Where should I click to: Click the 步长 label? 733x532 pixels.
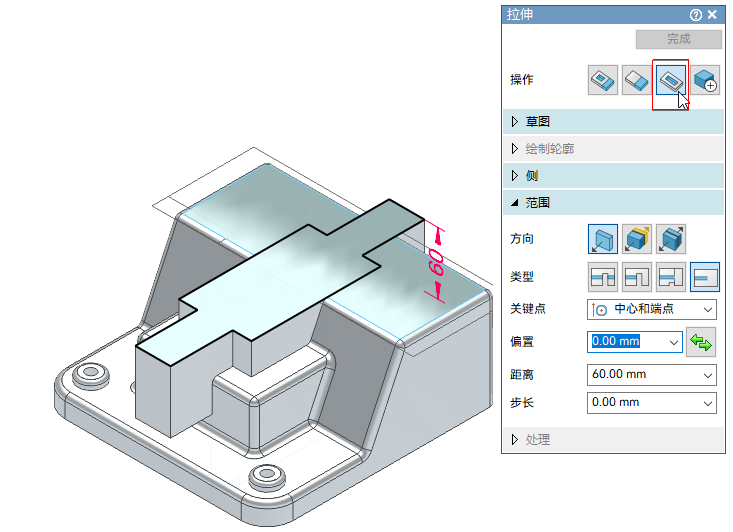pos(522,403)
